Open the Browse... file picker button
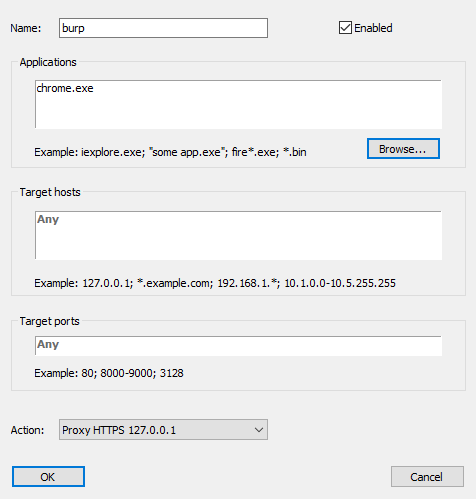 pyautogui.click(x=403, y=149)
